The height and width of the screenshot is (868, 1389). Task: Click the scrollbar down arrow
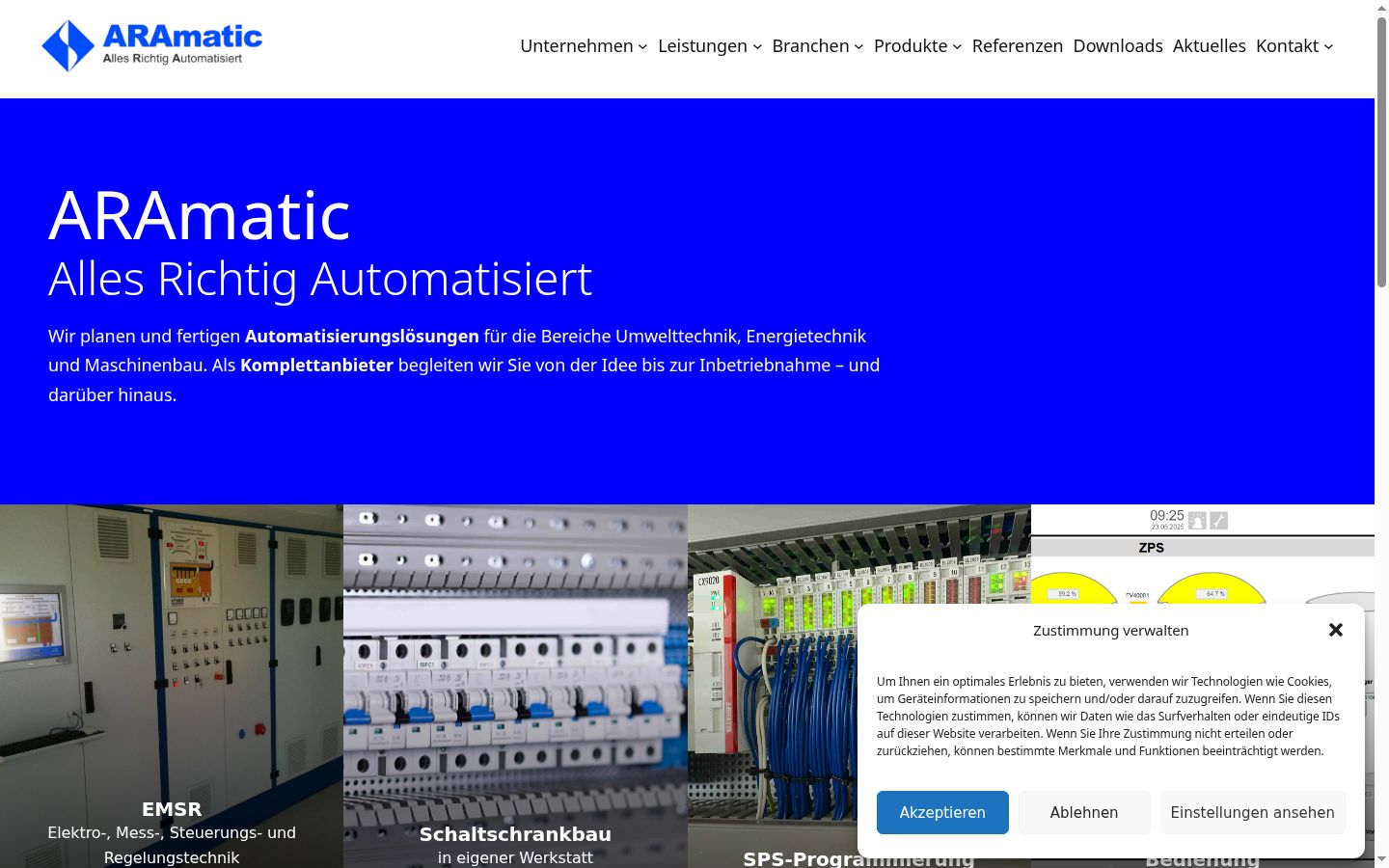(x=1381, y=858)
